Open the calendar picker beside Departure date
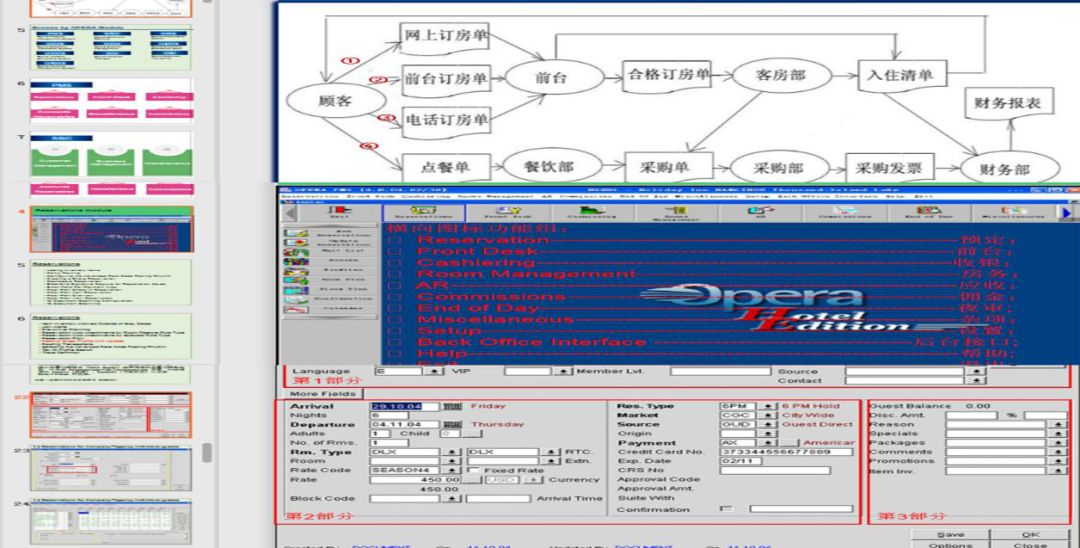Image resolution: width=1080 pixels, height=548 pixels. point(452,425)
